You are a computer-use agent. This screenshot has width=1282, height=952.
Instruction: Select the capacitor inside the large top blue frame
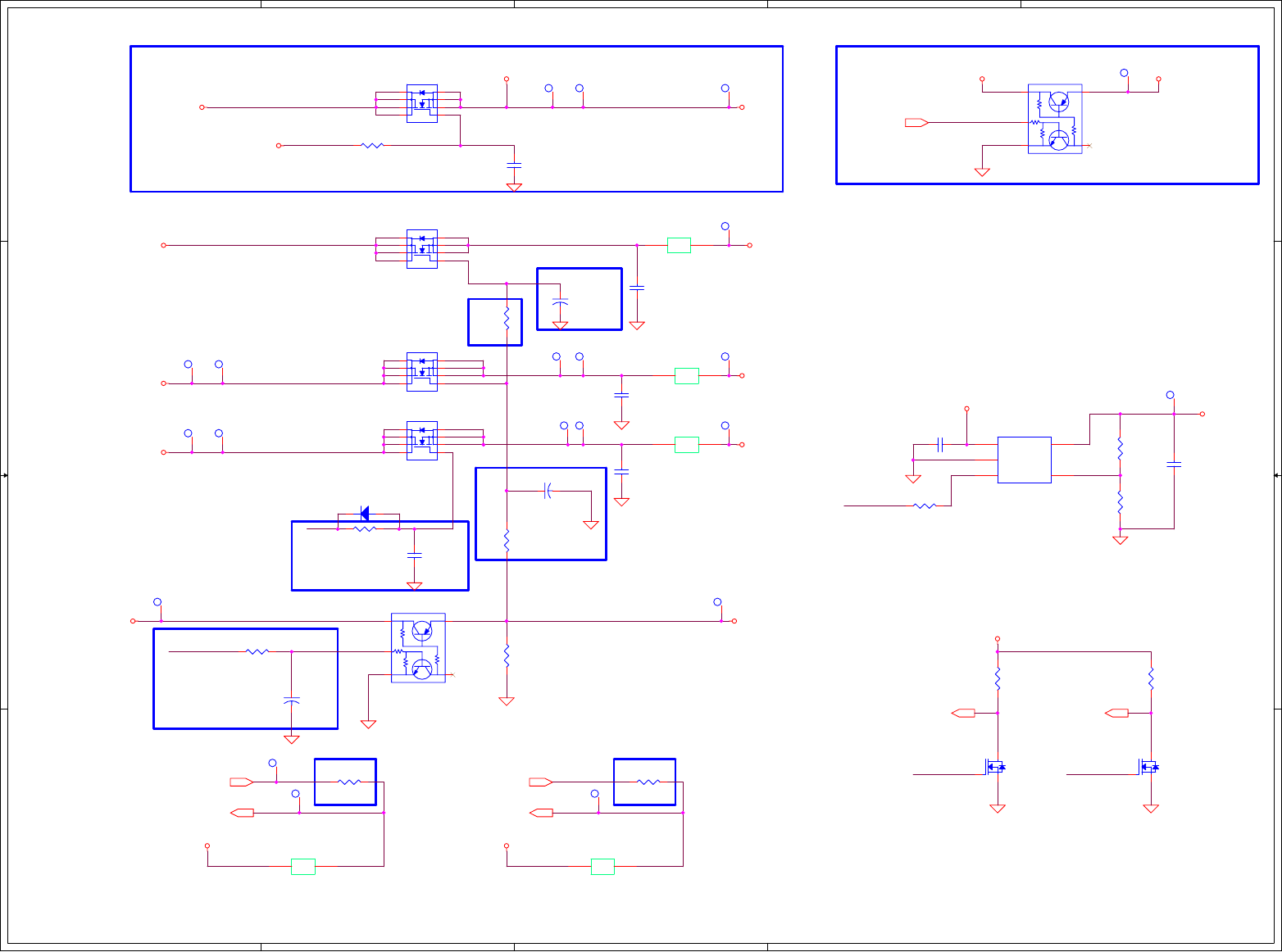(x=514, y=165)
